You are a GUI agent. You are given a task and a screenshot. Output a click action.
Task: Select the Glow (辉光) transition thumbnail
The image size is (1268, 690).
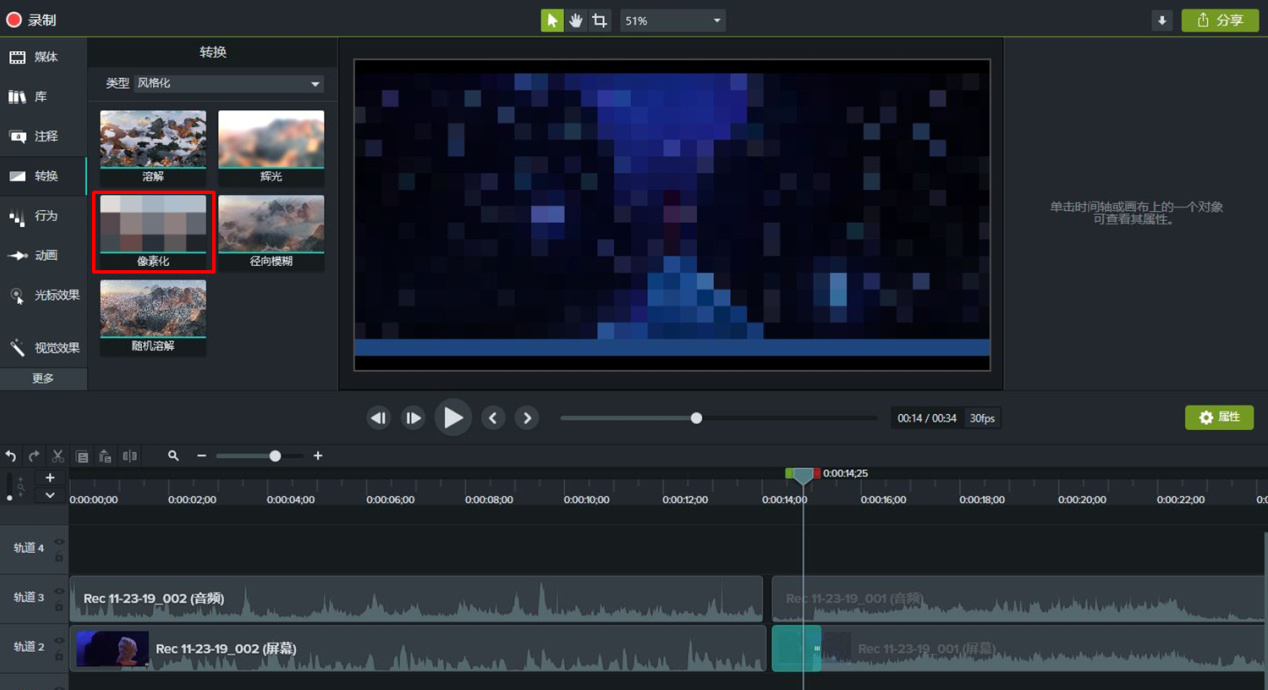pyautogui.click(x=271, y=147)
